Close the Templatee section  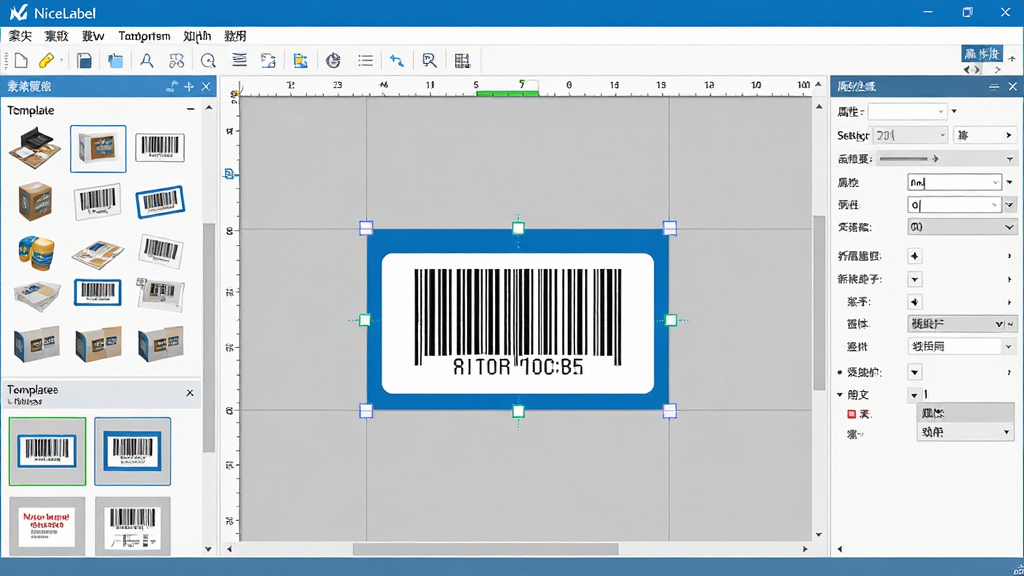[x=190, y=392]
